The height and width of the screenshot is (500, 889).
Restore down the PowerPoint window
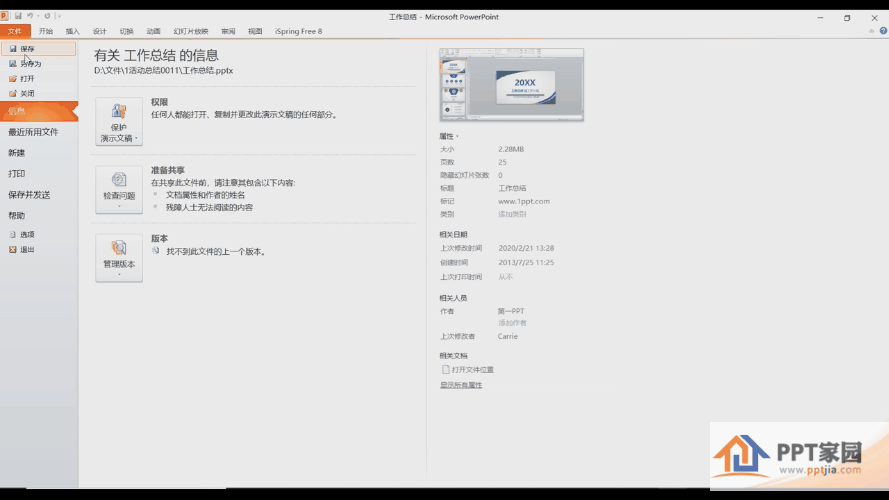click(847, 18)
